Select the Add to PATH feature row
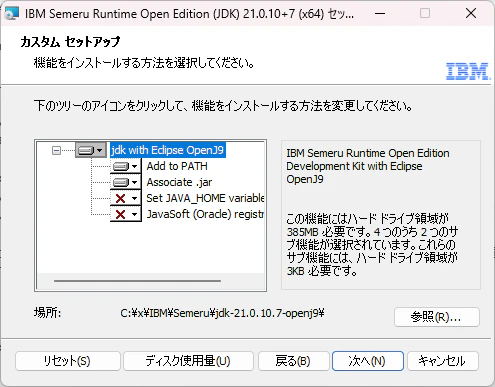This screenshot has height=387, width=495. [x=177, y=166]
